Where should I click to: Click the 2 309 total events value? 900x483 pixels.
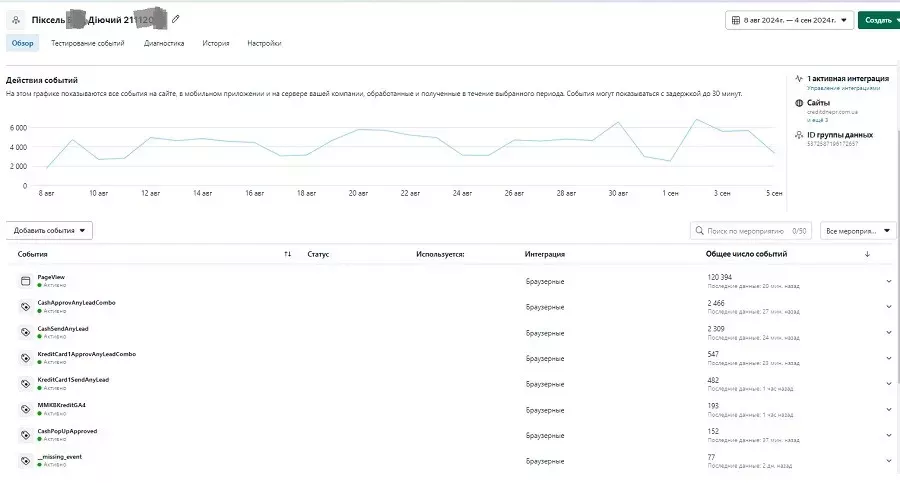coord(716,329)
